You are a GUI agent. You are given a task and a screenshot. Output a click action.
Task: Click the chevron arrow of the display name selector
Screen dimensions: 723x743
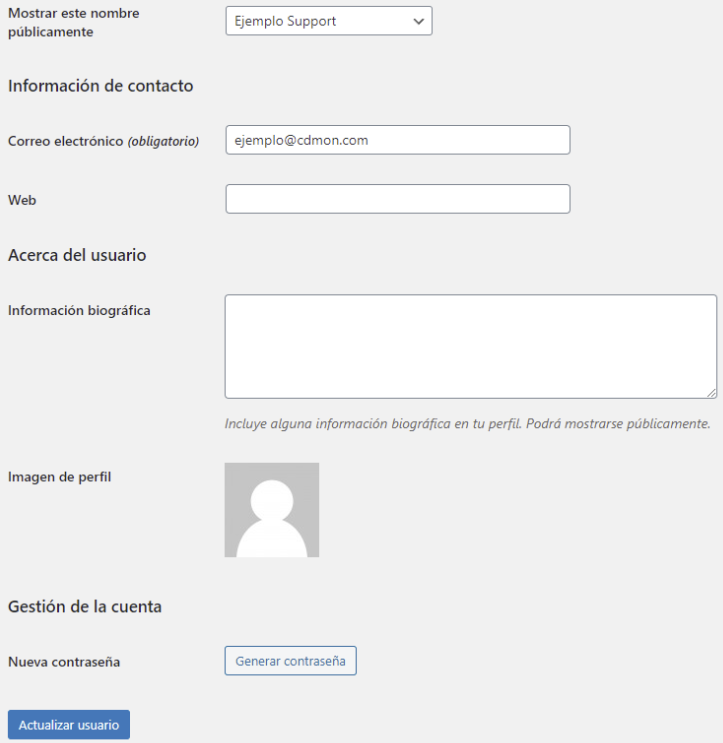coord(418,21)
